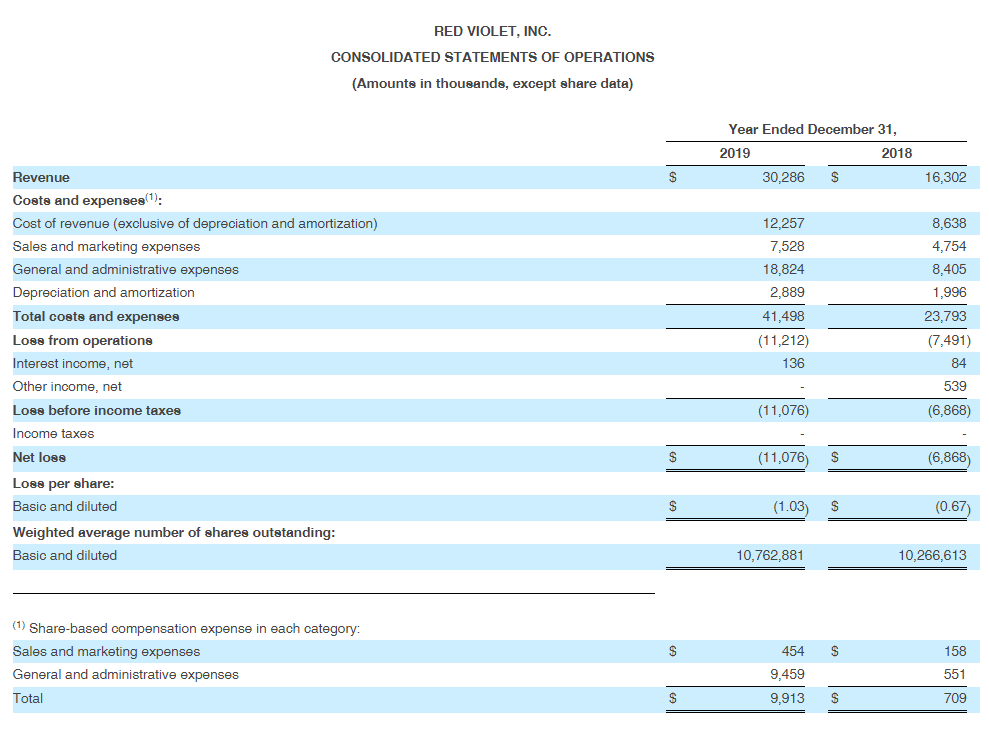
Task: Click the RED VIOLET, INC. title
Action: [492, 32]
